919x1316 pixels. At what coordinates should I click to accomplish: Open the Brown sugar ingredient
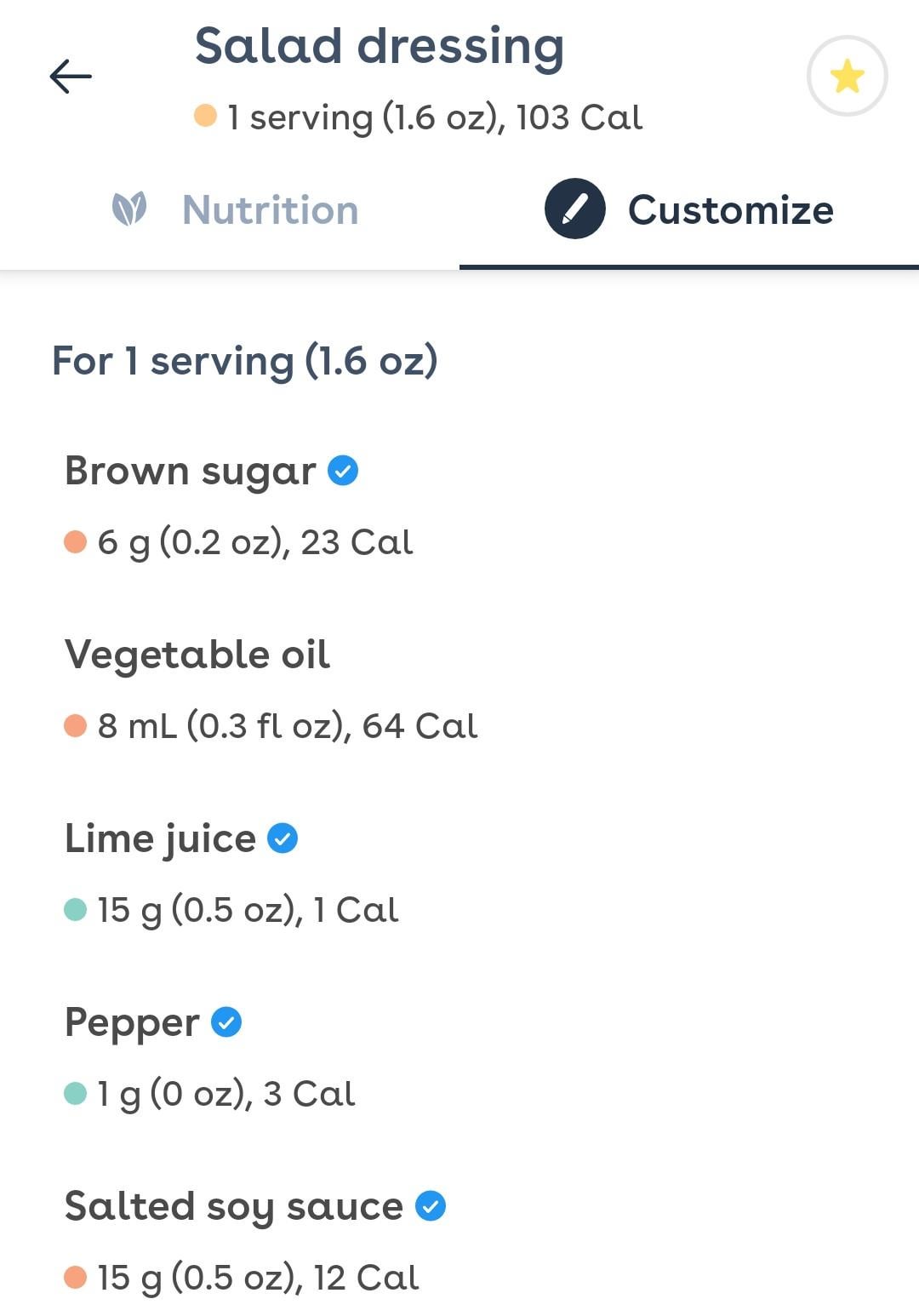click(x=190, y=471)
